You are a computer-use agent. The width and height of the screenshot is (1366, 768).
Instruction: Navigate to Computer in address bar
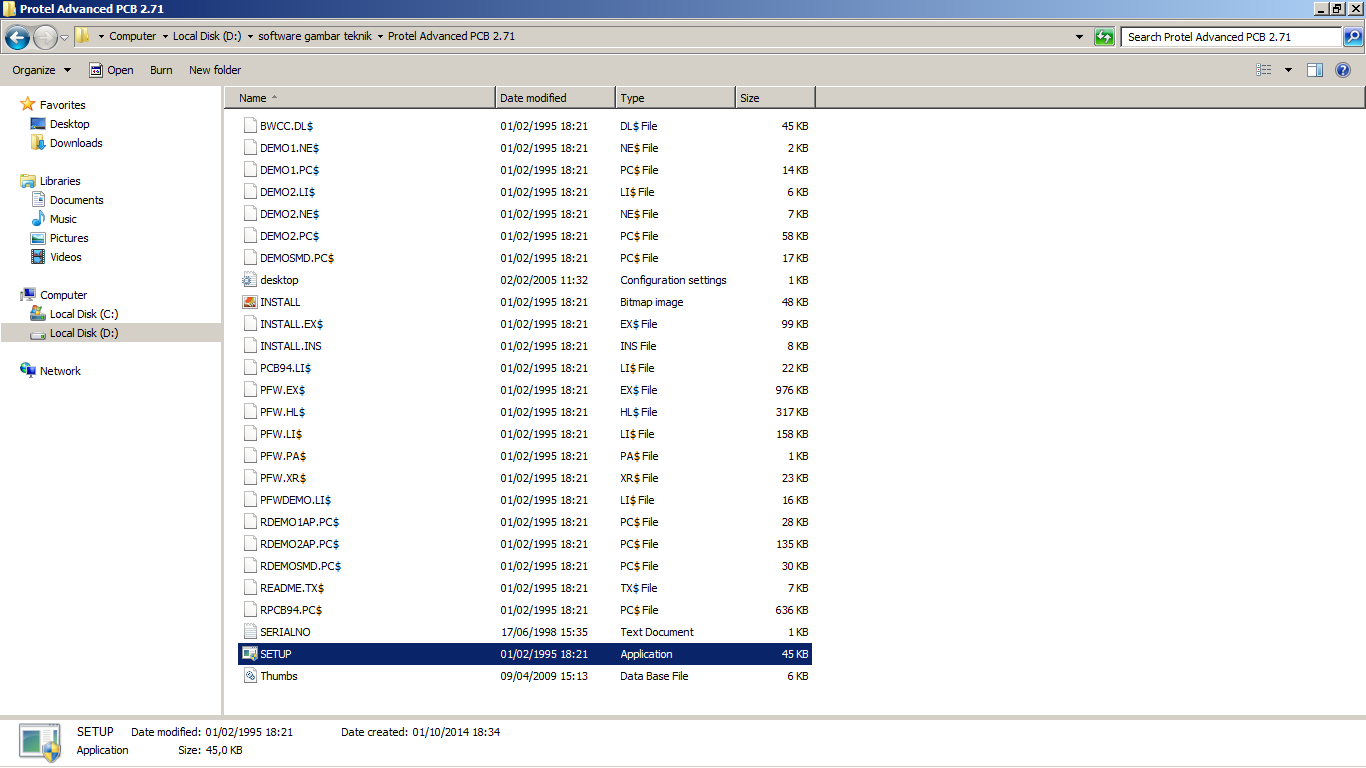coord(133,37)
